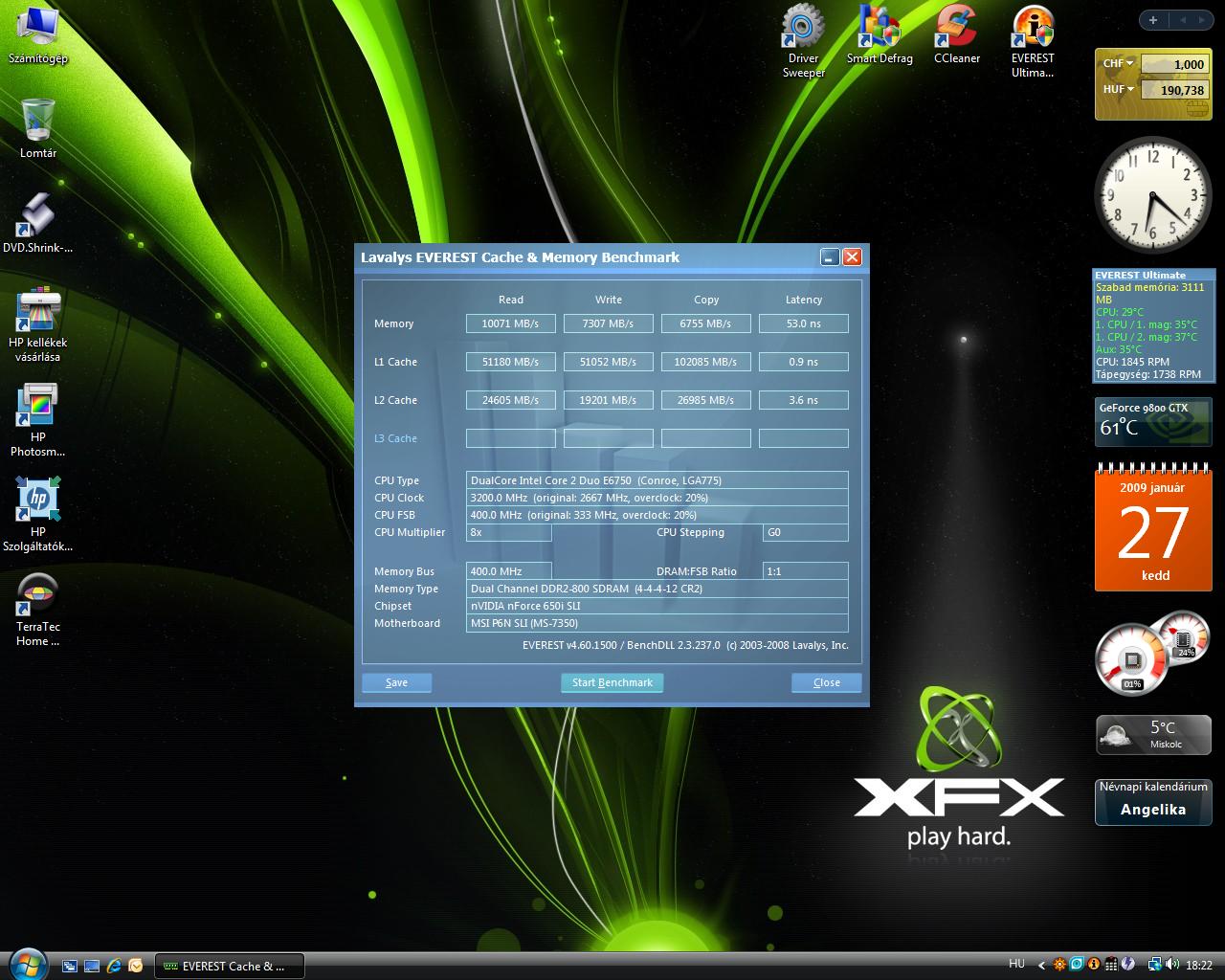The width and height of the screenshot is (1225, 980).
Task: Select the EVEREST Ultimate desktop shortcut
Action: (1033, 40)
